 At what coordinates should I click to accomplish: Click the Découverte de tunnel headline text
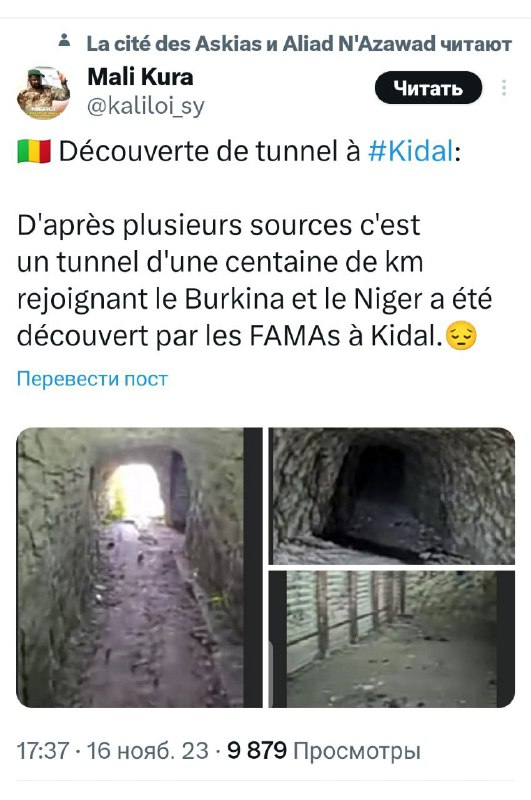point(209,152)
